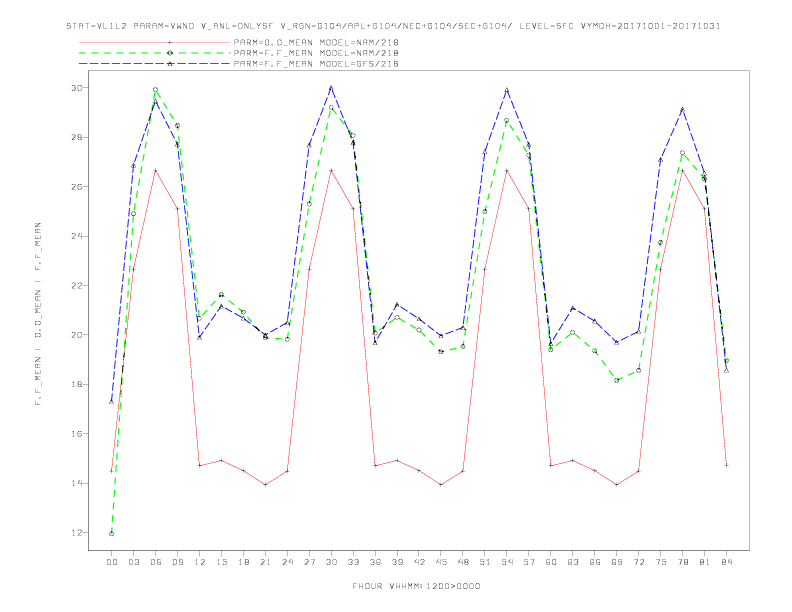Click the blue triangle marker at hour 00

click(x=112, y=401)
